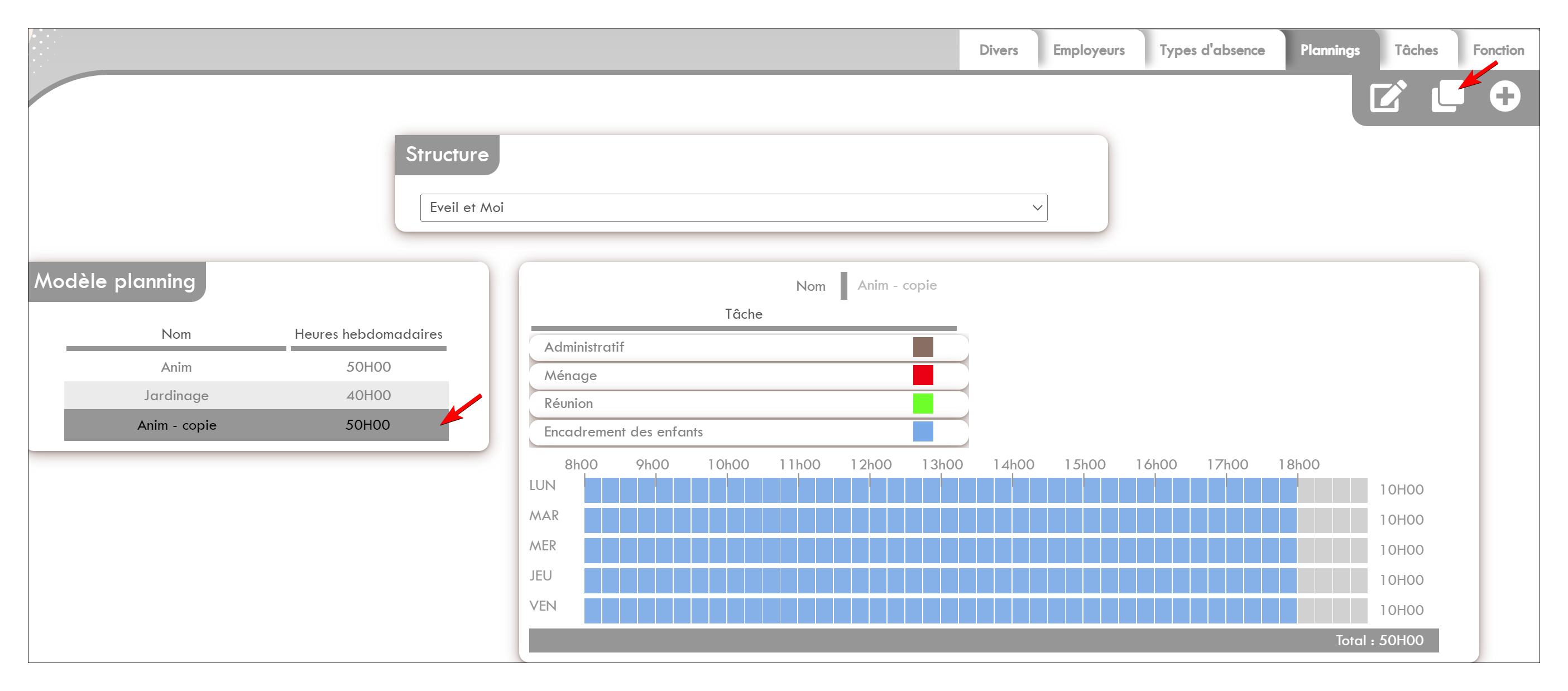Image resolution: width=1568 pixels, height=691 pixels.
Task: Click the brown Administratif color swatch
Action: [923, 347]
